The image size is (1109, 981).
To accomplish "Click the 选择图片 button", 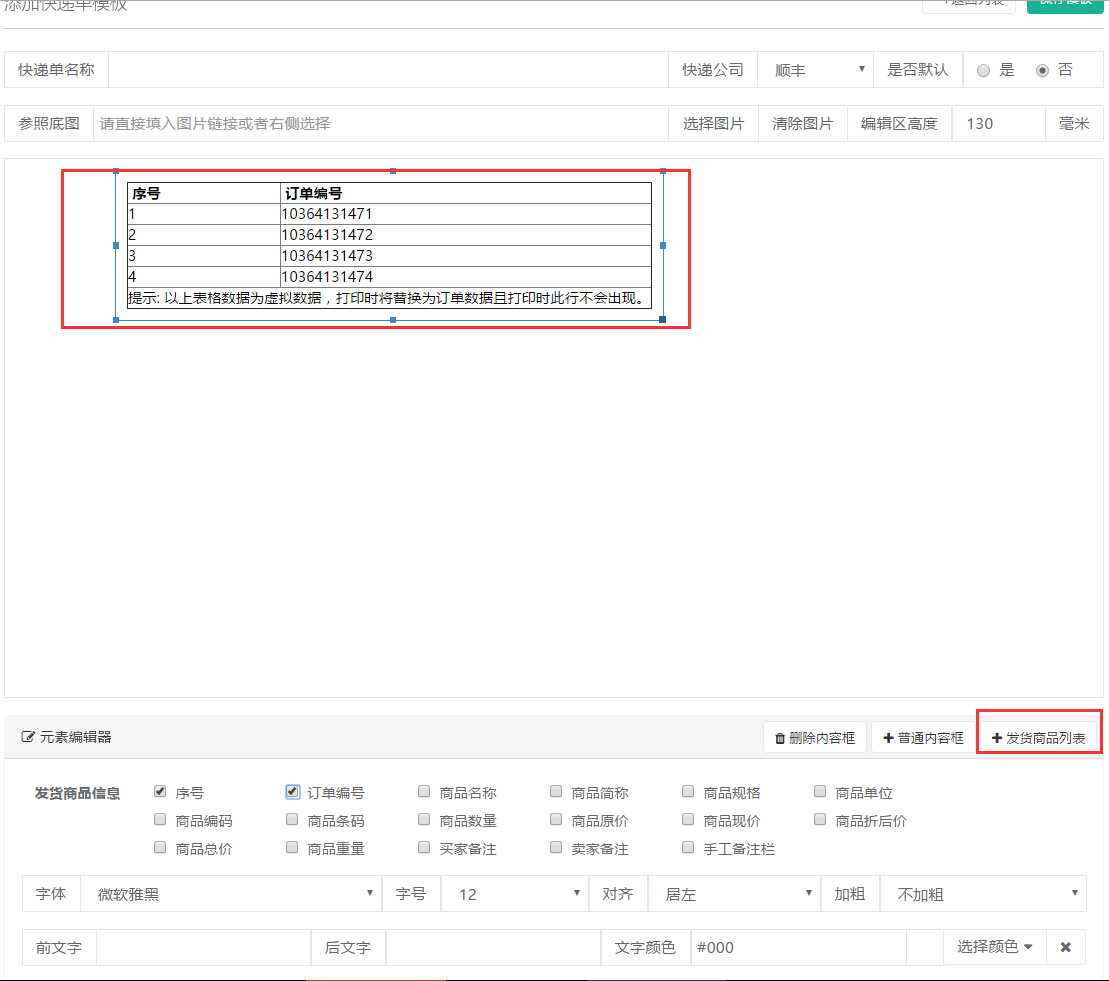I will coord(713,124).
